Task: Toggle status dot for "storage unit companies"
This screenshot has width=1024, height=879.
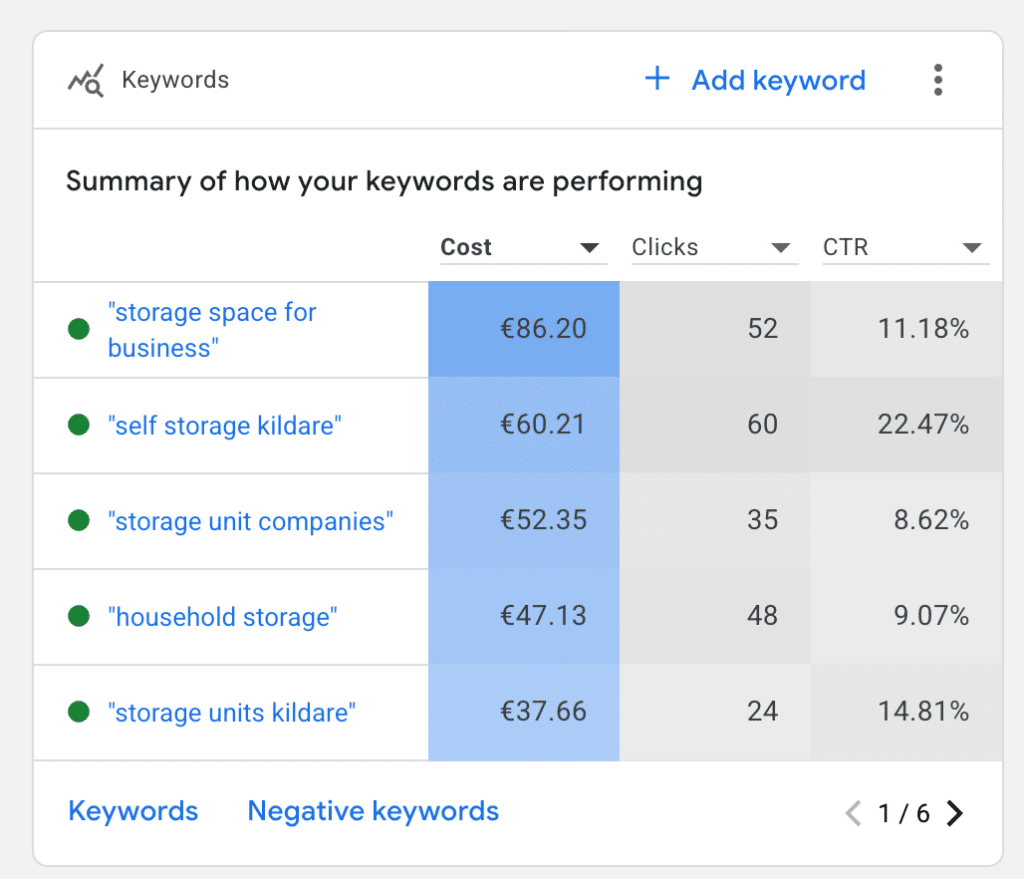Action: pyautogui.click(x=79, y=520)
